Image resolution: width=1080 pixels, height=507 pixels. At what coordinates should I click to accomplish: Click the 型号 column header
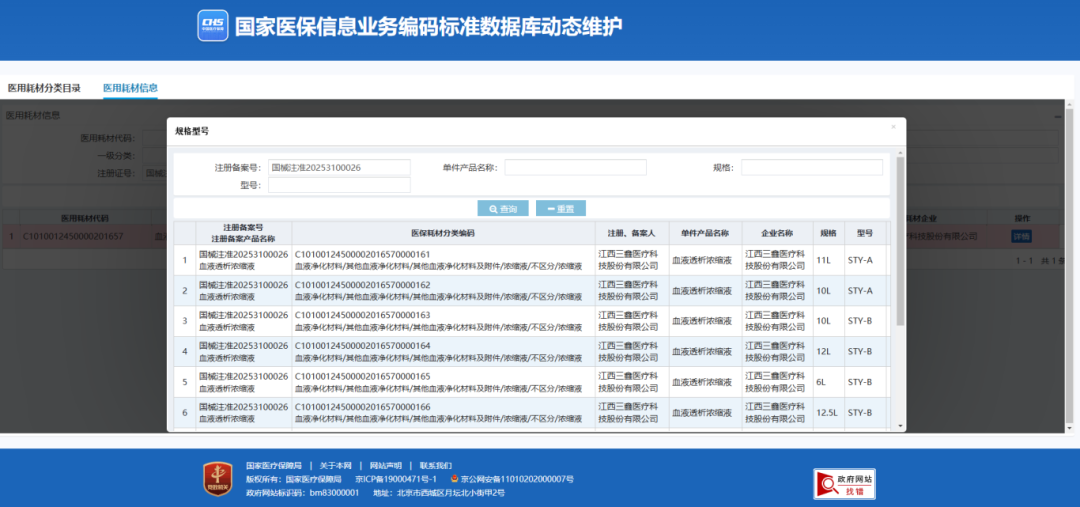click(865, 233)
